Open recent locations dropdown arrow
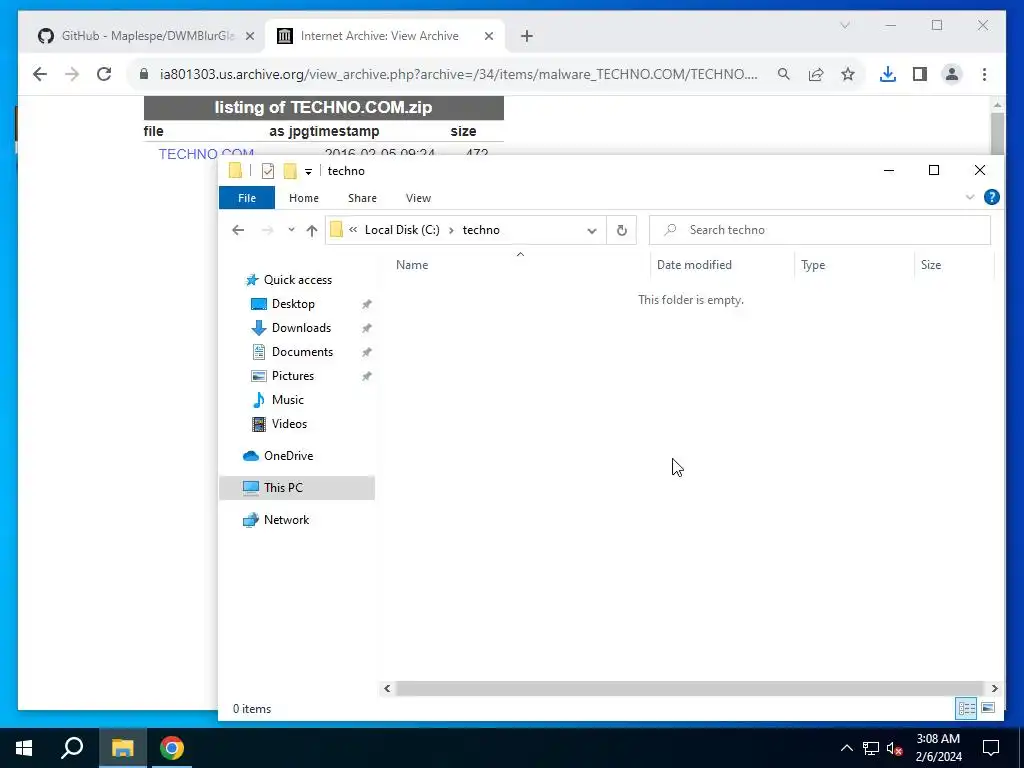 click(291, 230)
